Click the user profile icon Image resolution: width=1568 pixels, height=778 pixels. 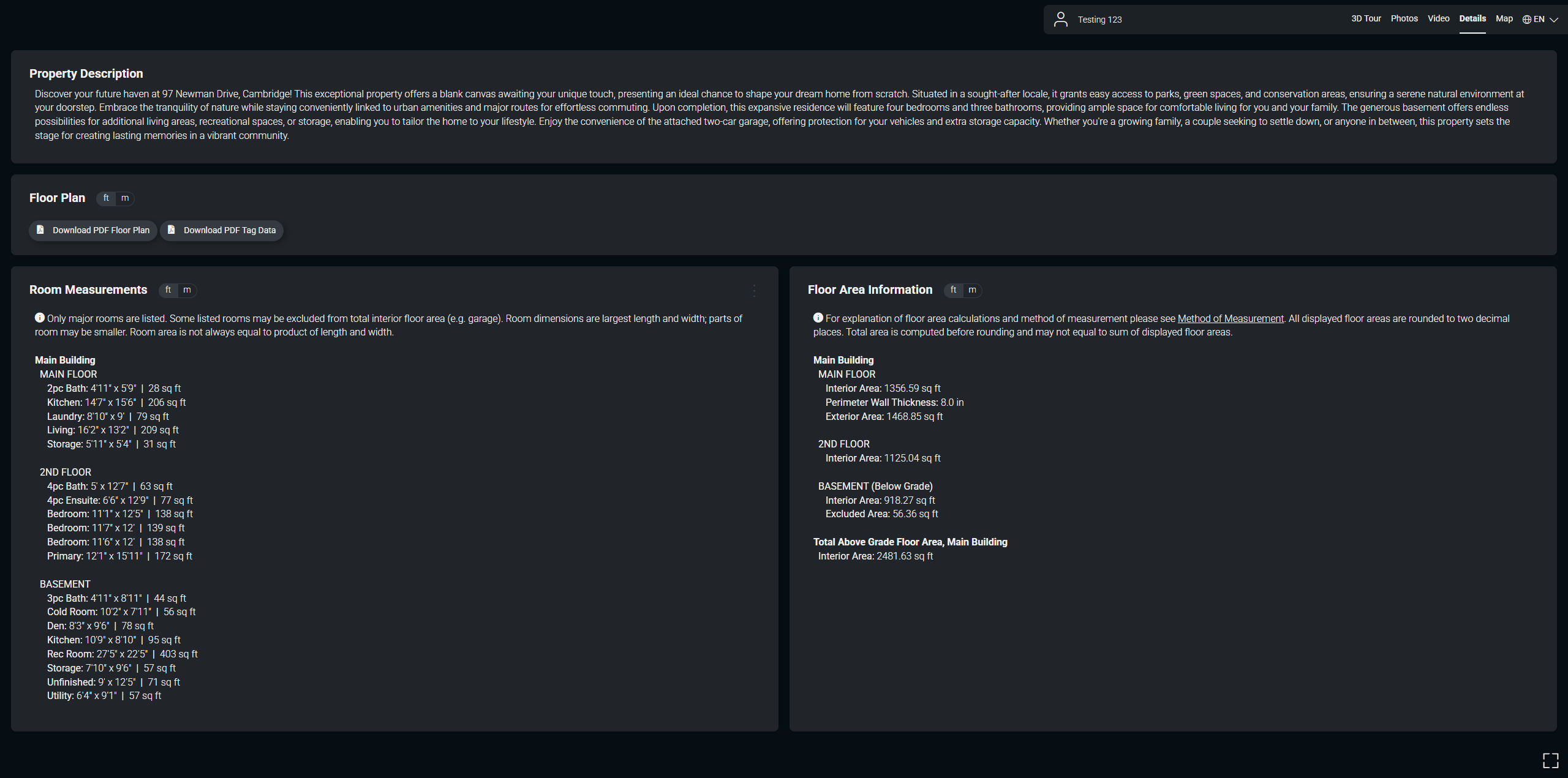point(1060,20)
